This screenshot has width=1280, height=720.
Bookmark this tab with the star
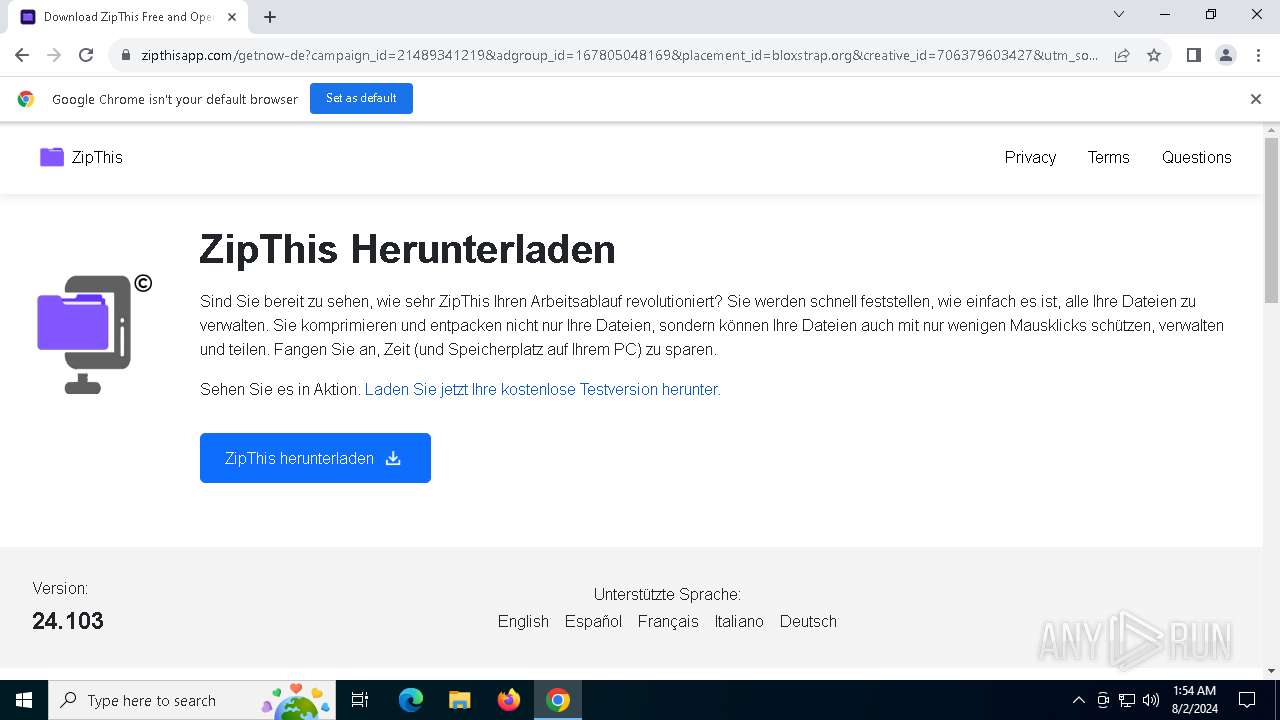pyautogui.click(x=1154, y=55)
